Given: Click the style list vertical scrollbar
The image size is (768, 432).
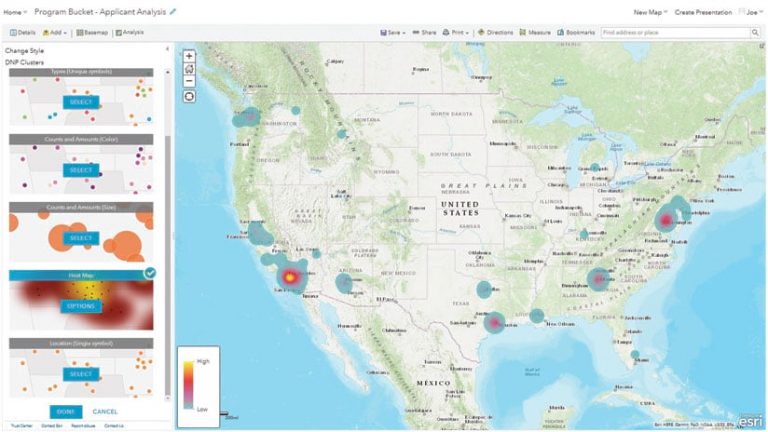Looking at the screenshot, I should click(168, 264).
